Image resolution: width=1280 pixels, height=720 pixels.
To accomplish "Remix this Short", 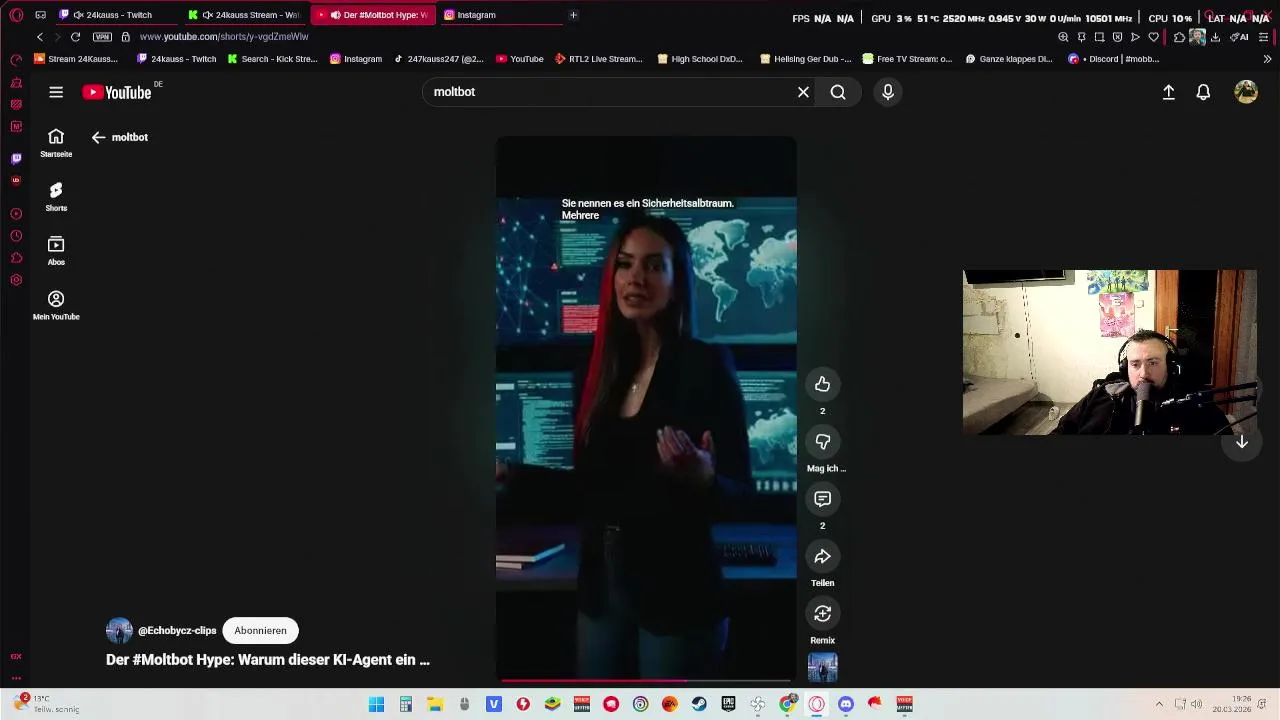I will point(822,613).
